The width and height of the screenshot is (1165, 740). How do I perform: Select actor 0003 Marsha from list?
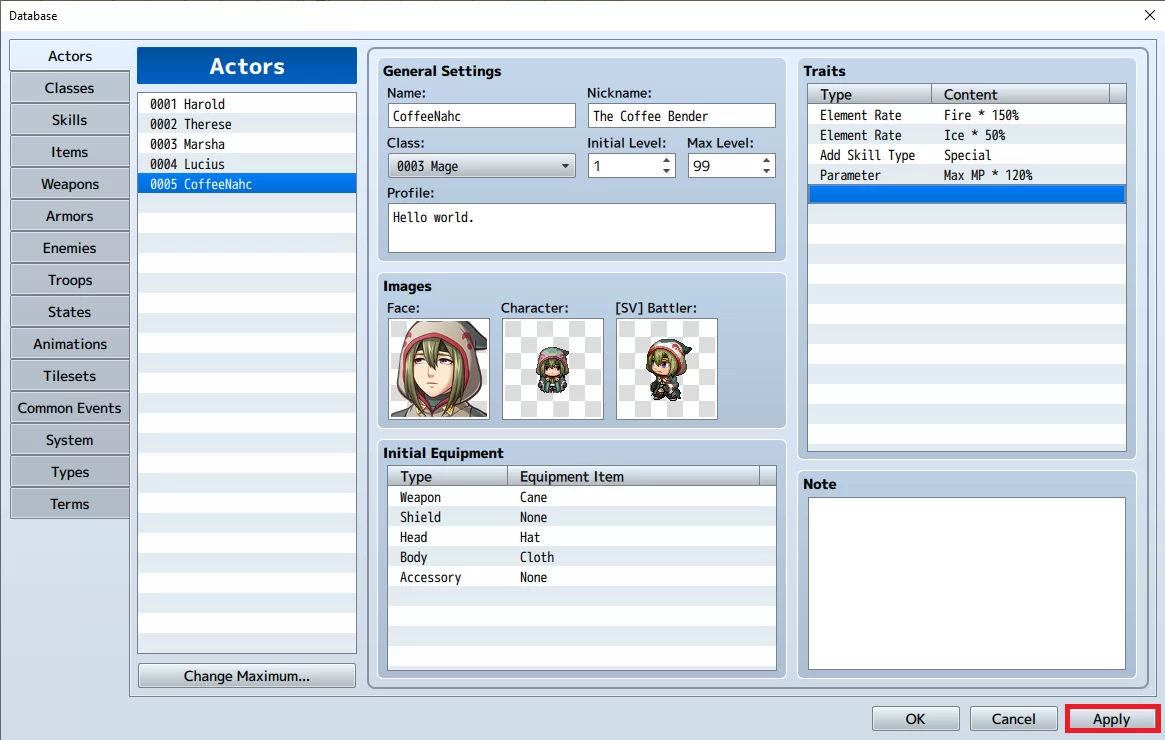(247, 144)
